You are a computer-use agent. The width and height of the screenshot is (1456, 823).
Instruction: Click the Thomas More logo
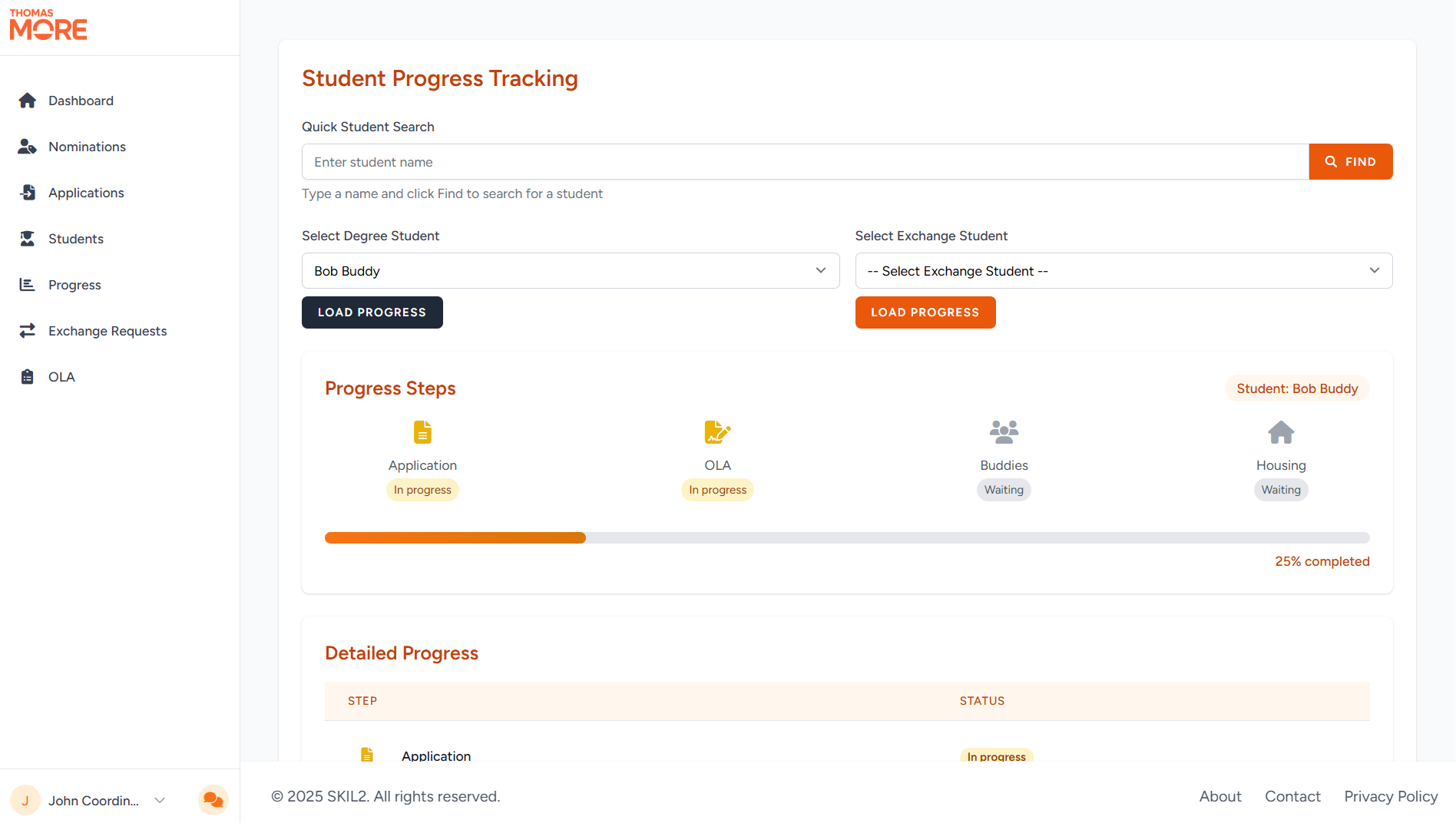pyautogui.click(x=48, y=25)
